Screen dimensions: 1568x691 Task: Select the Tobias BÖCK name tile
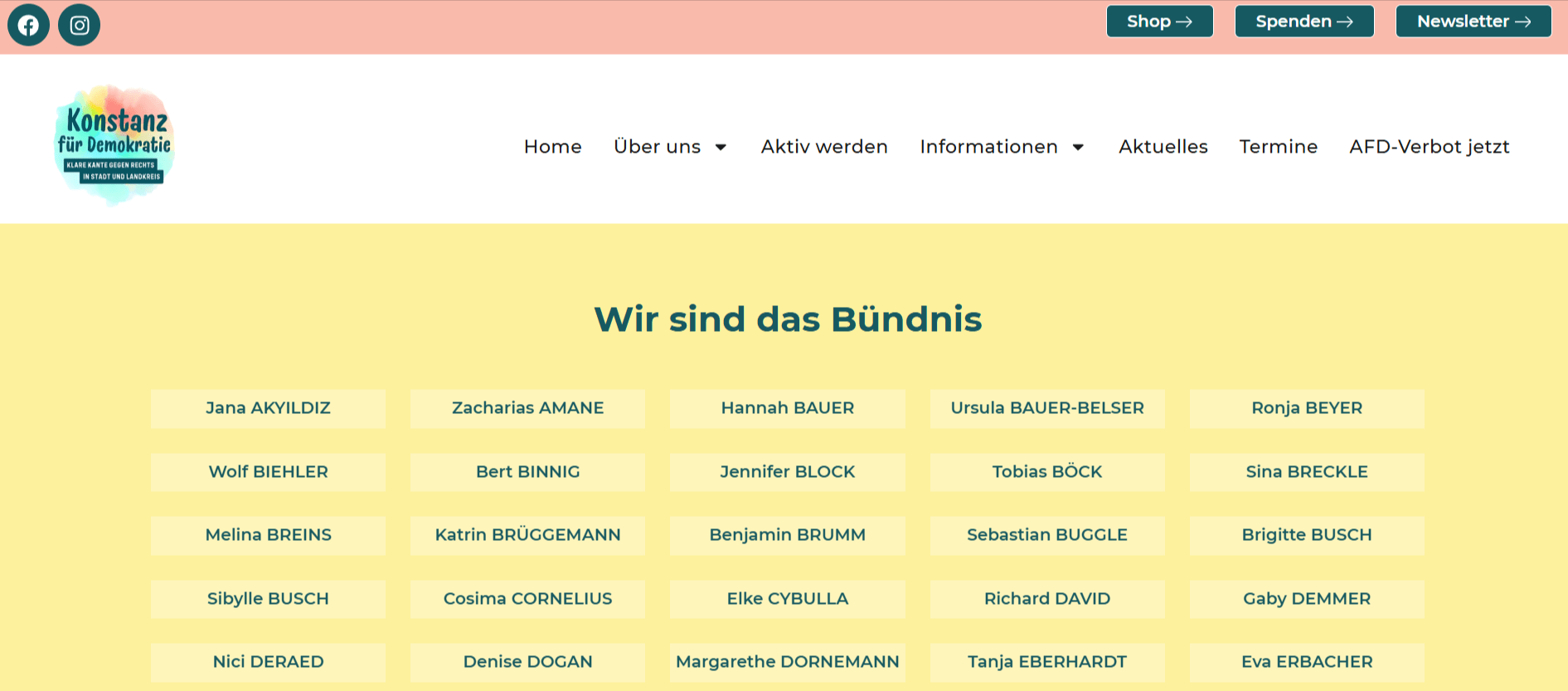click(x=1046, y=472)
